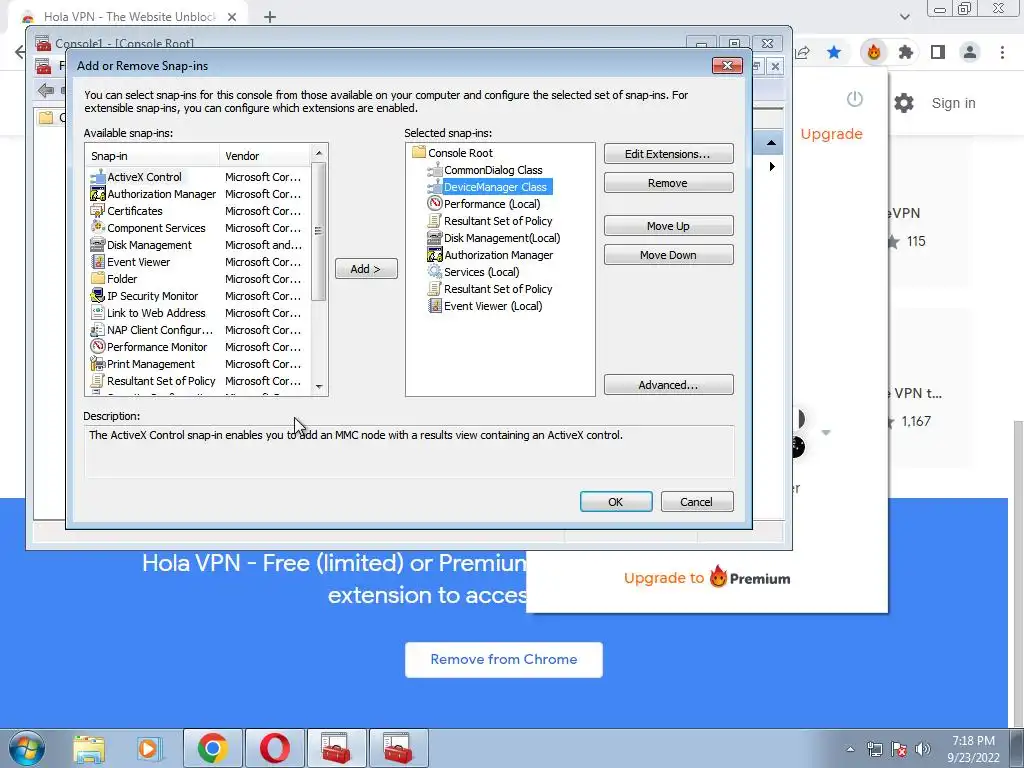Open Chrome tab search dropdown arrow
Viewport: 1024px width, 768px height.
904,17
